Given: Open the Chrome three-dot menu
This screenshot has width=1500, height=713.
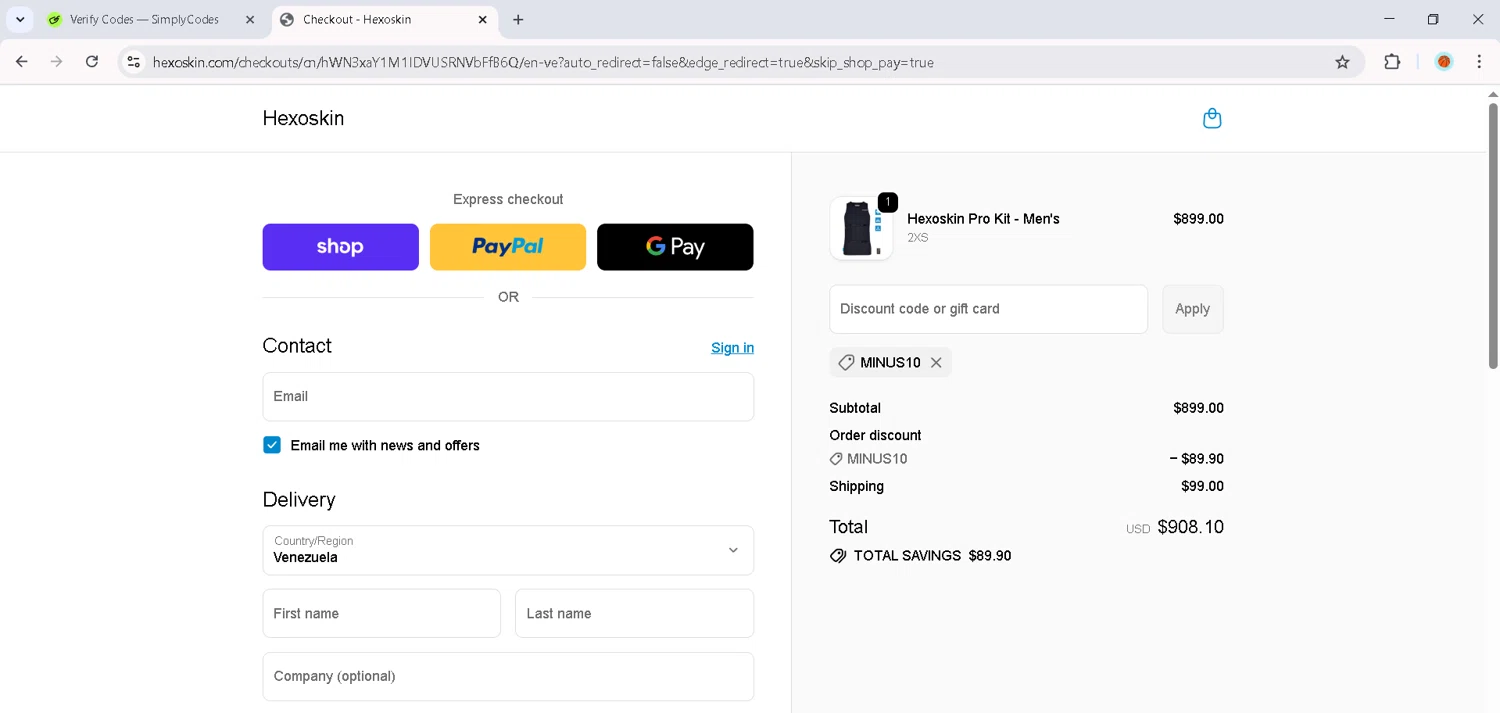Looking at the screenshot, I should tap(1479, 62).
